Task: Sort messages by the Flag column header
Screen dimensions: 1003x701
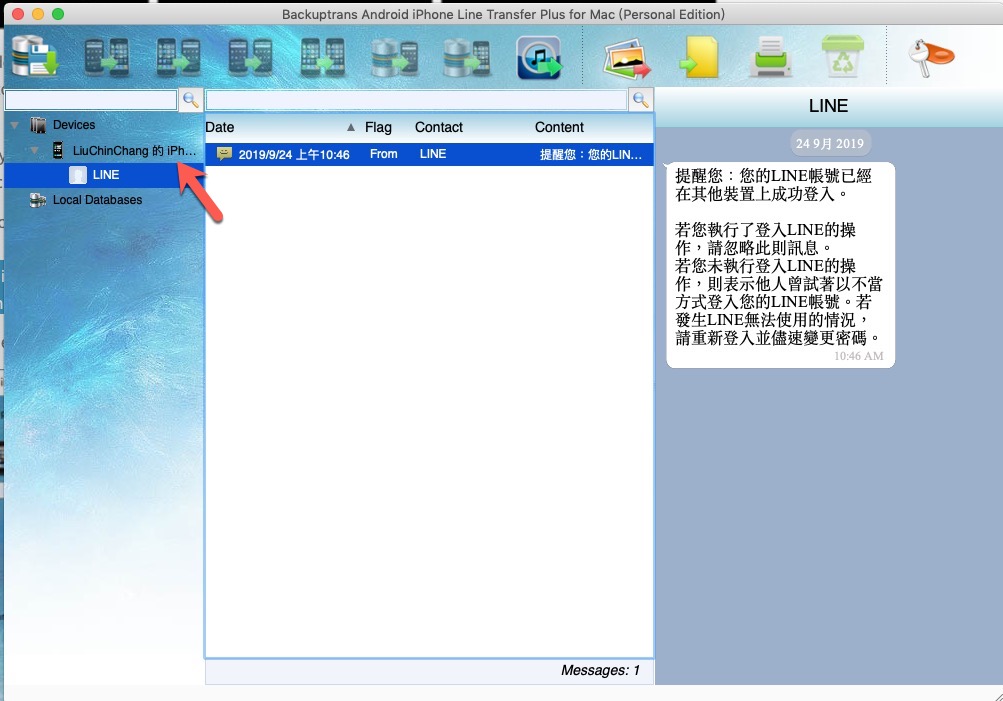Action: pyautogui.click(x=378, y=127)
